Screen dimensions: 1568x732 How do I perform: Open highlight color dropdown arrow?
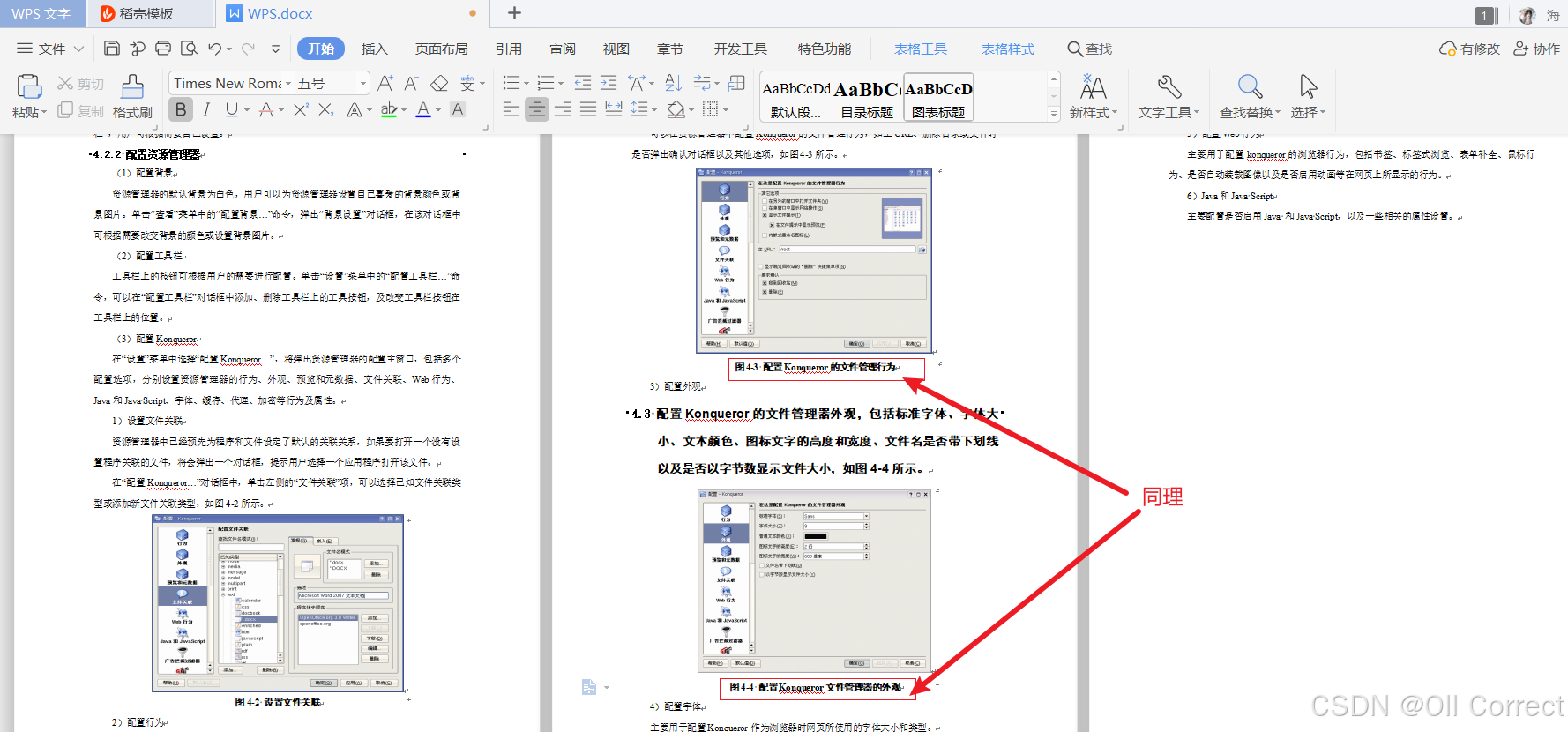tap(404, 109)
